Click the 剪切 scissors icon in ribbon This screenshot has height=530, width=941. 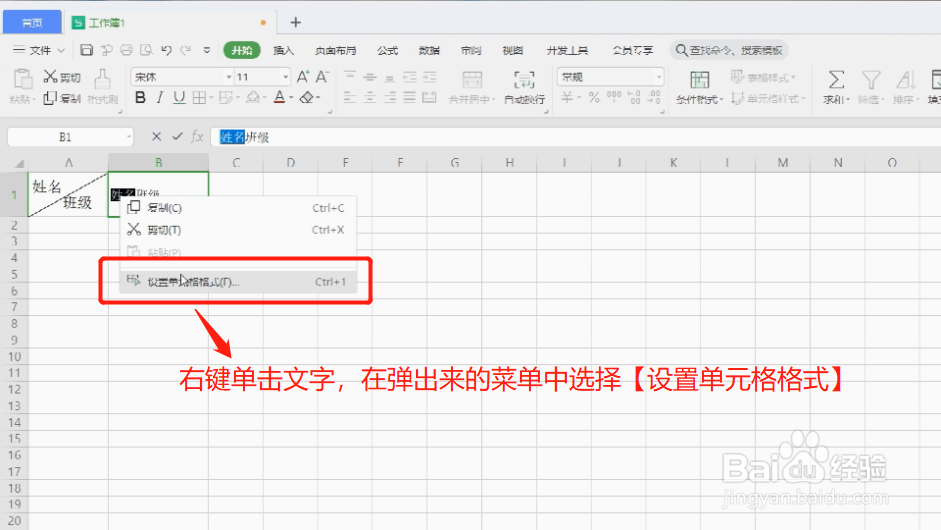point(50,77)
